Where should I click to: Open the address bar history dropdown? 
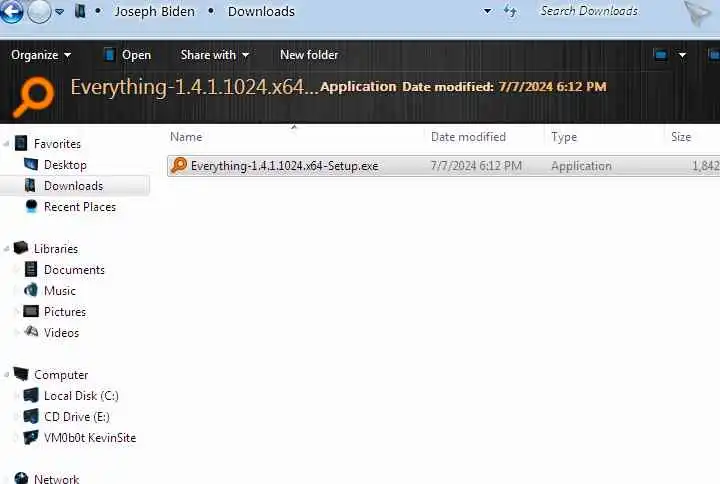tap(488, 11)
